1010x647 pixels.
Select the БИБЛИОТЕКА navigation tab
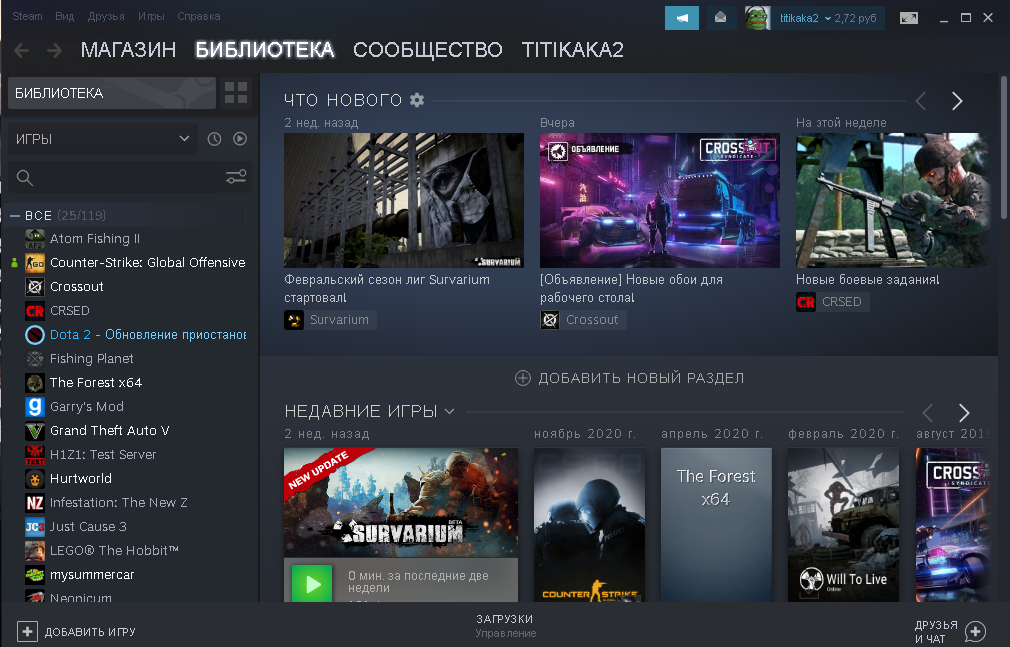pos(265,50)
